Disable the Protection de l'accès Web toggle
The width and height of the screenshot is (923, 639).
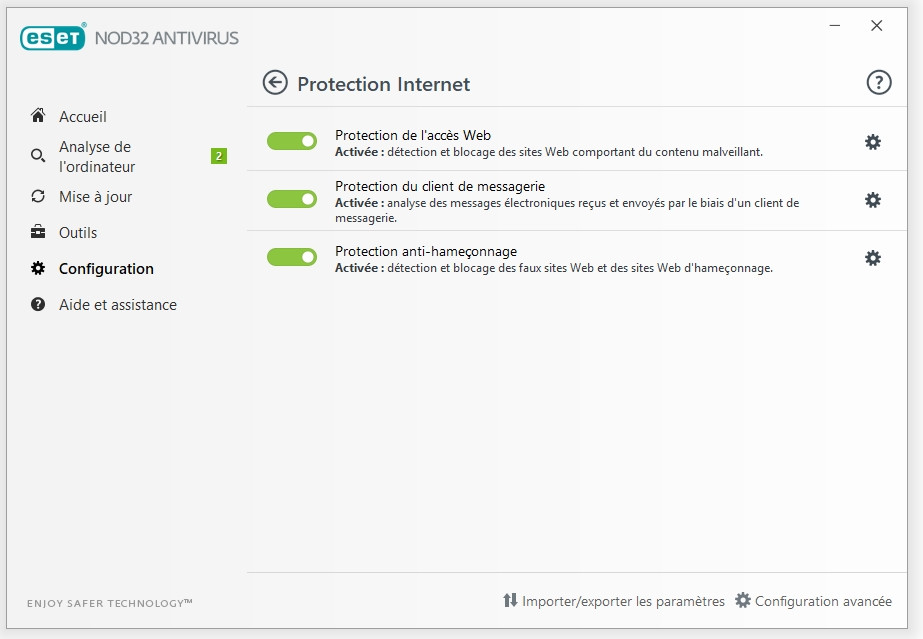point(291,141)
